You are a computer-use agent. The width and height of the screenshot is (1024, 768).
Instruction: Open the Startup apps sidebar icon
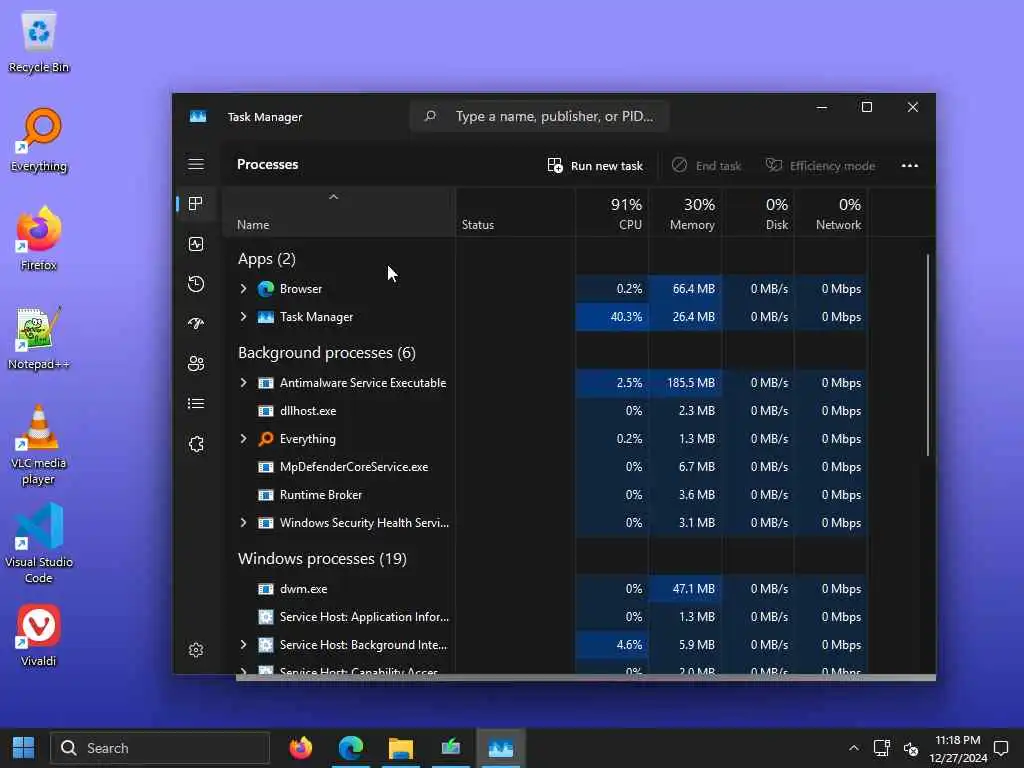pyautogui.click(x=196, y=324)
